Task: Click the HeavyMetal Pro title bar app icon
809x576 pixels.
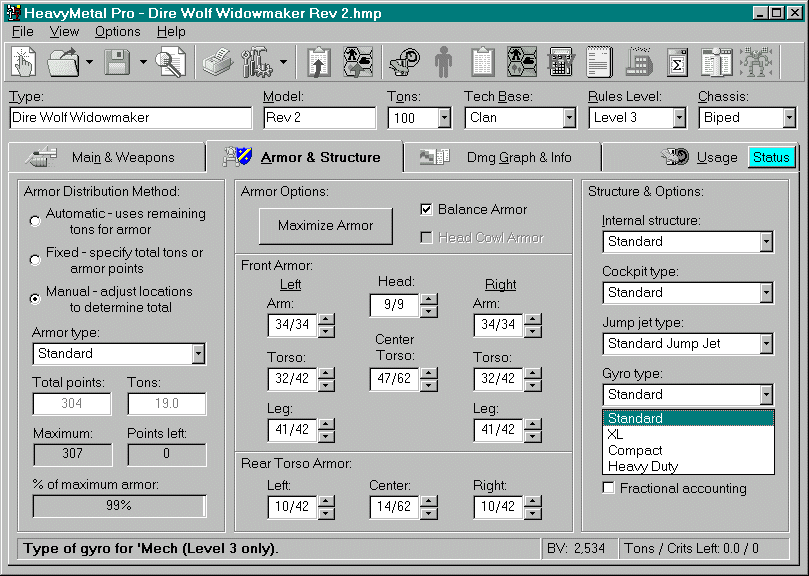Action: point(13,12)
